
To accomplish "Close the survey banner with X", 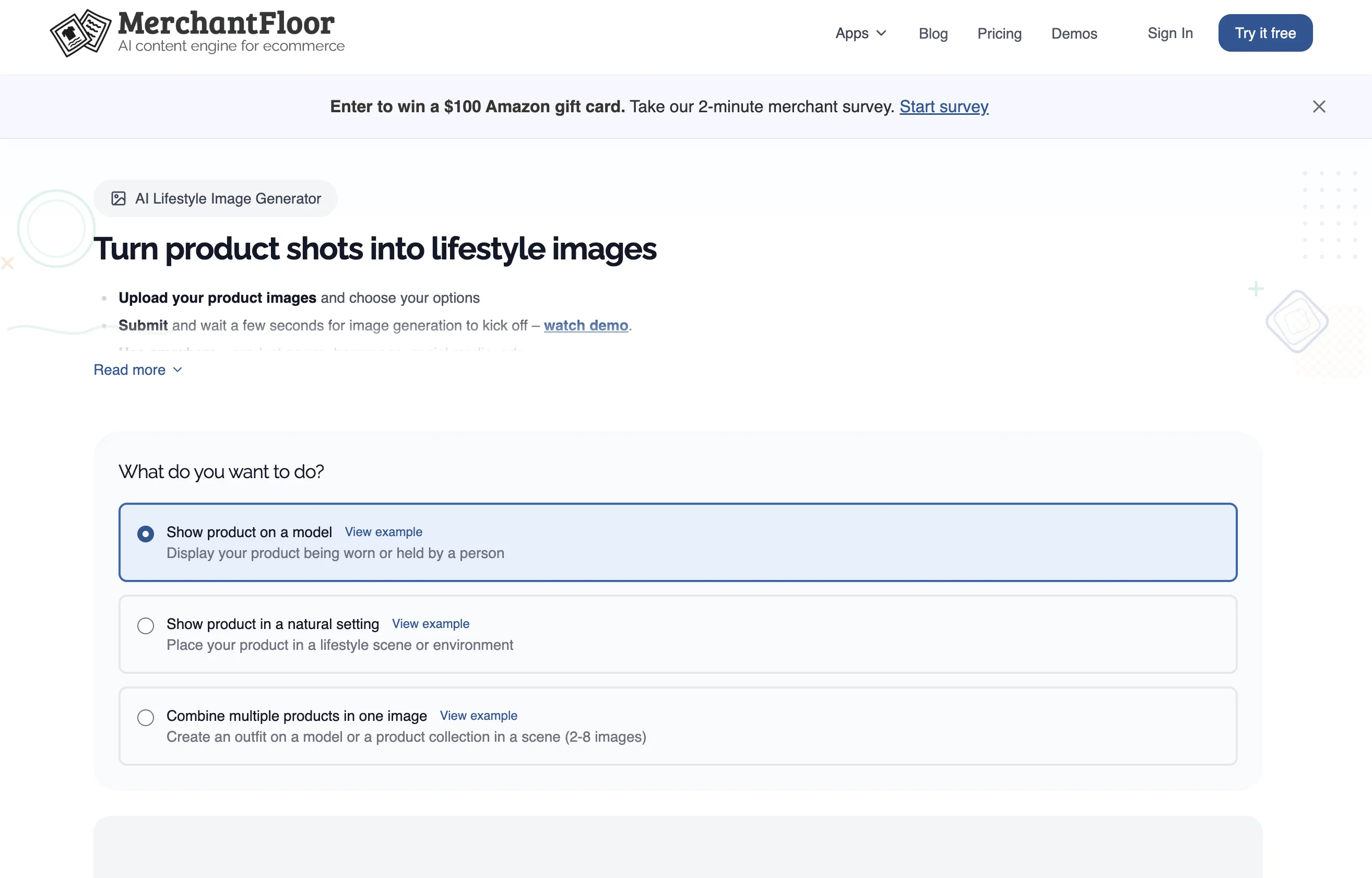I will (1319, 106).
